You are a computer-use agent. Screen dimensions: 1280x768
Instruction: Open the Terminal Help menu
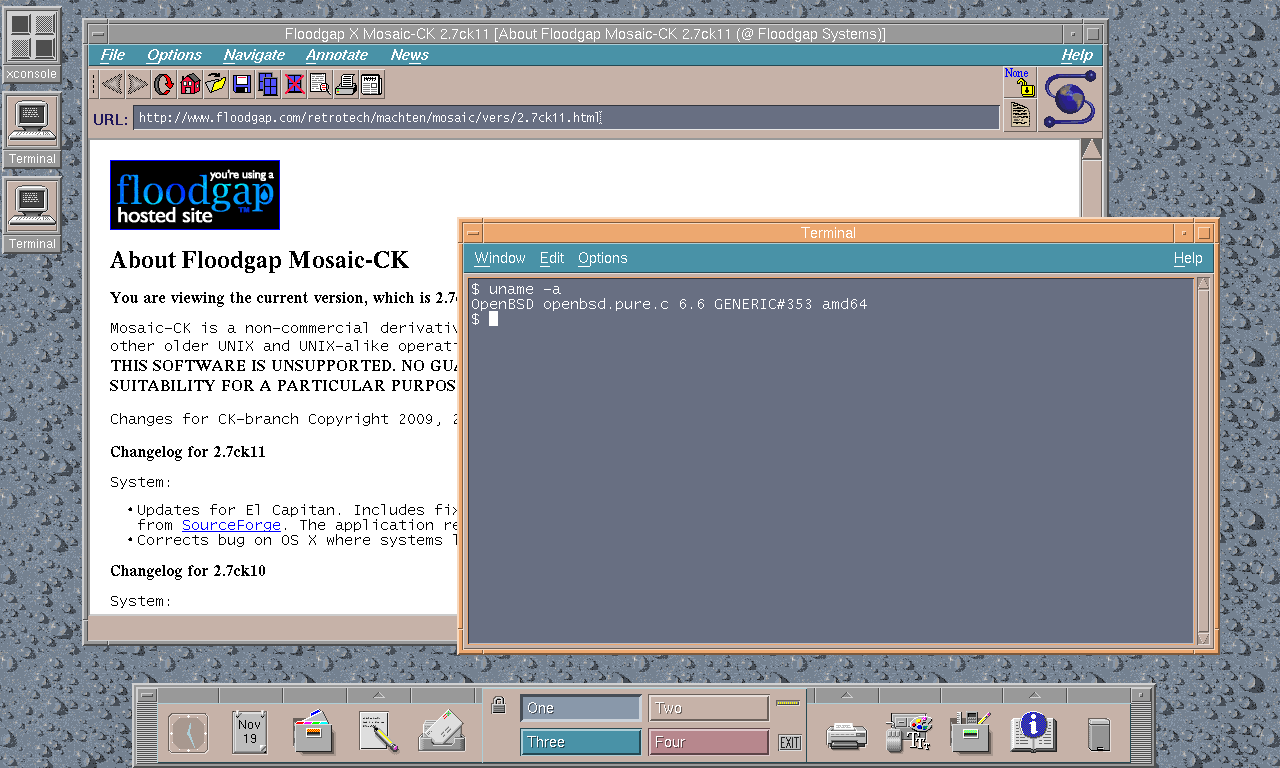pyautogui.click(x=1188, y=258)
